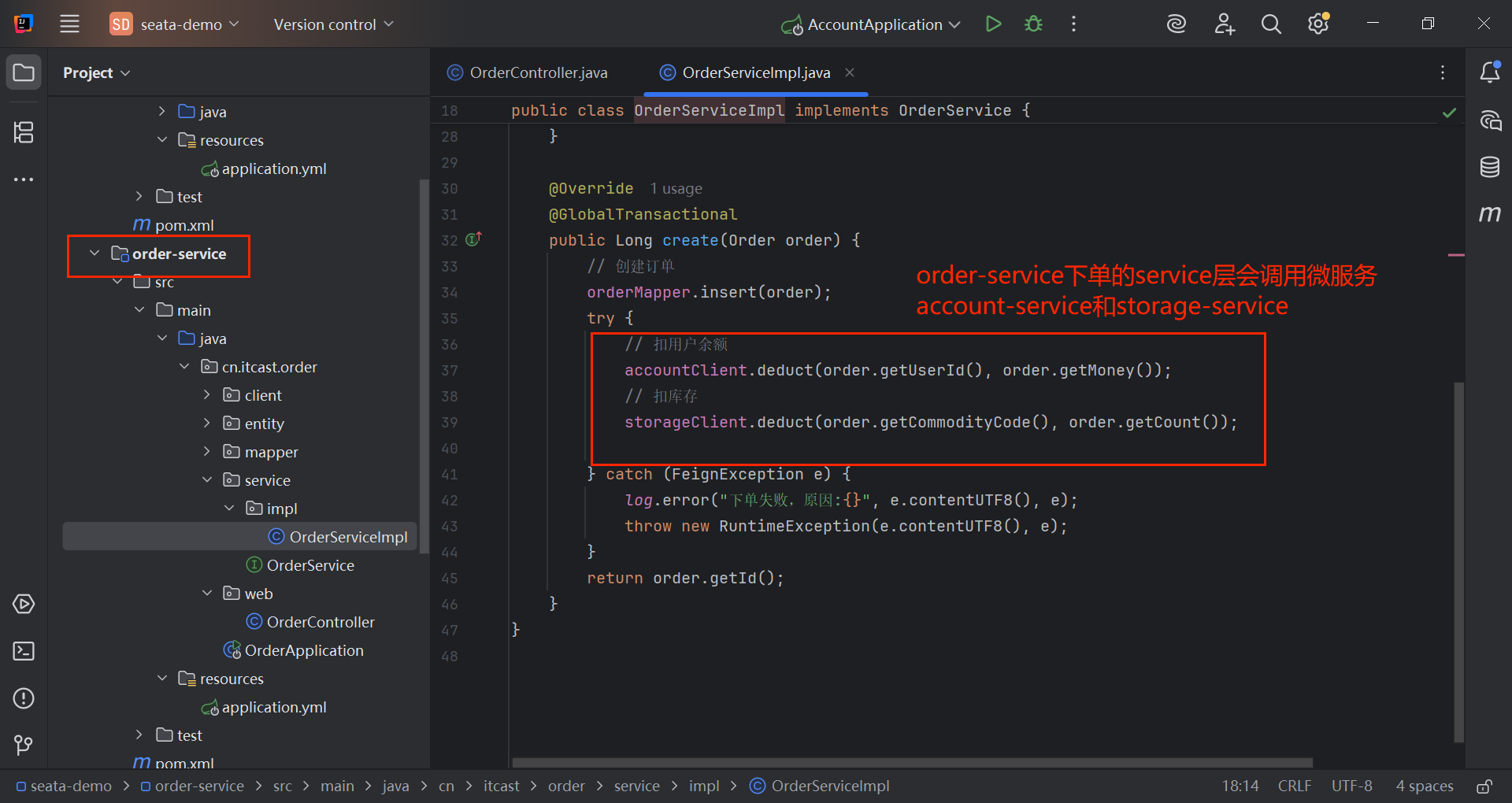The image size is (1512, 803).
Task: Open the Problems tool window
Action: 24,698
